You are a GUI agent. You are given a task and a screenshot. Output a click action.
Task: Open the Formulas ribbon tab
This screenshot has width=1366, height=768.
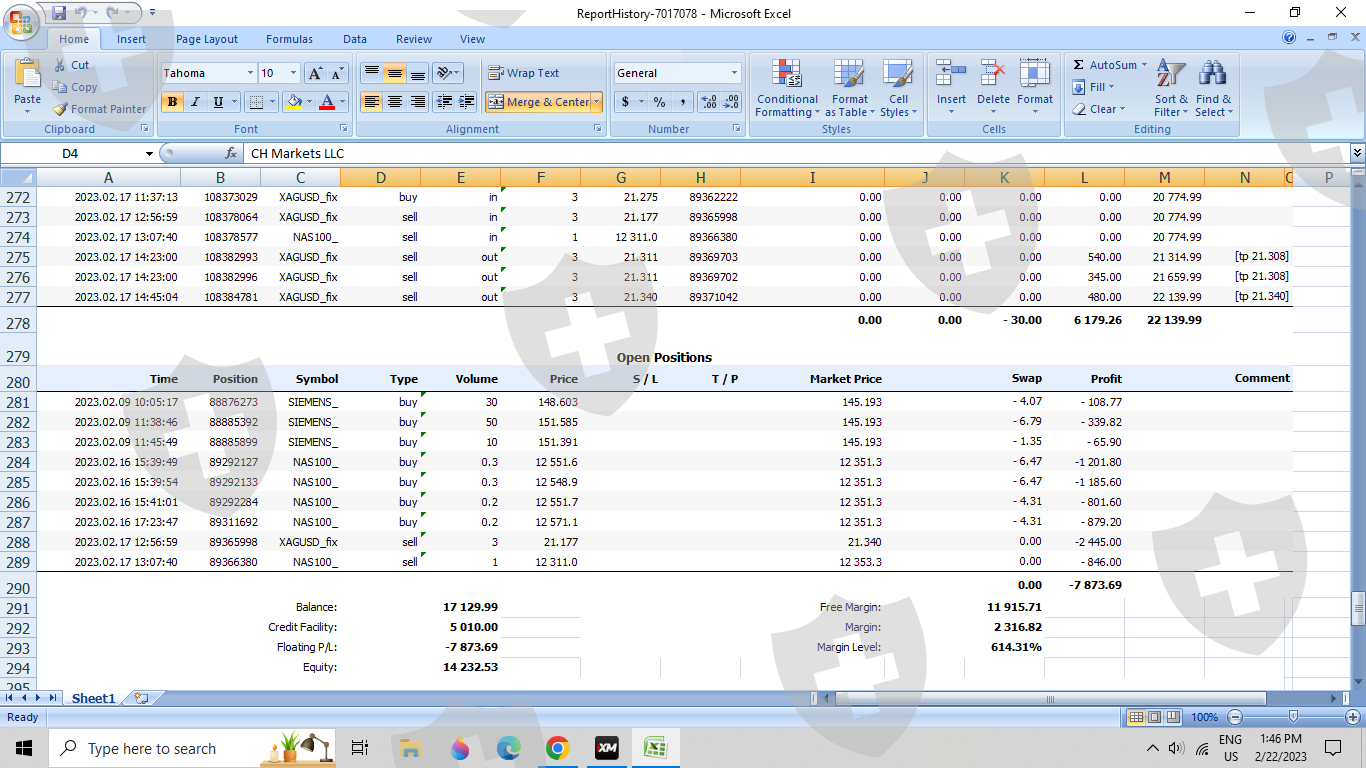click(289, 39)
